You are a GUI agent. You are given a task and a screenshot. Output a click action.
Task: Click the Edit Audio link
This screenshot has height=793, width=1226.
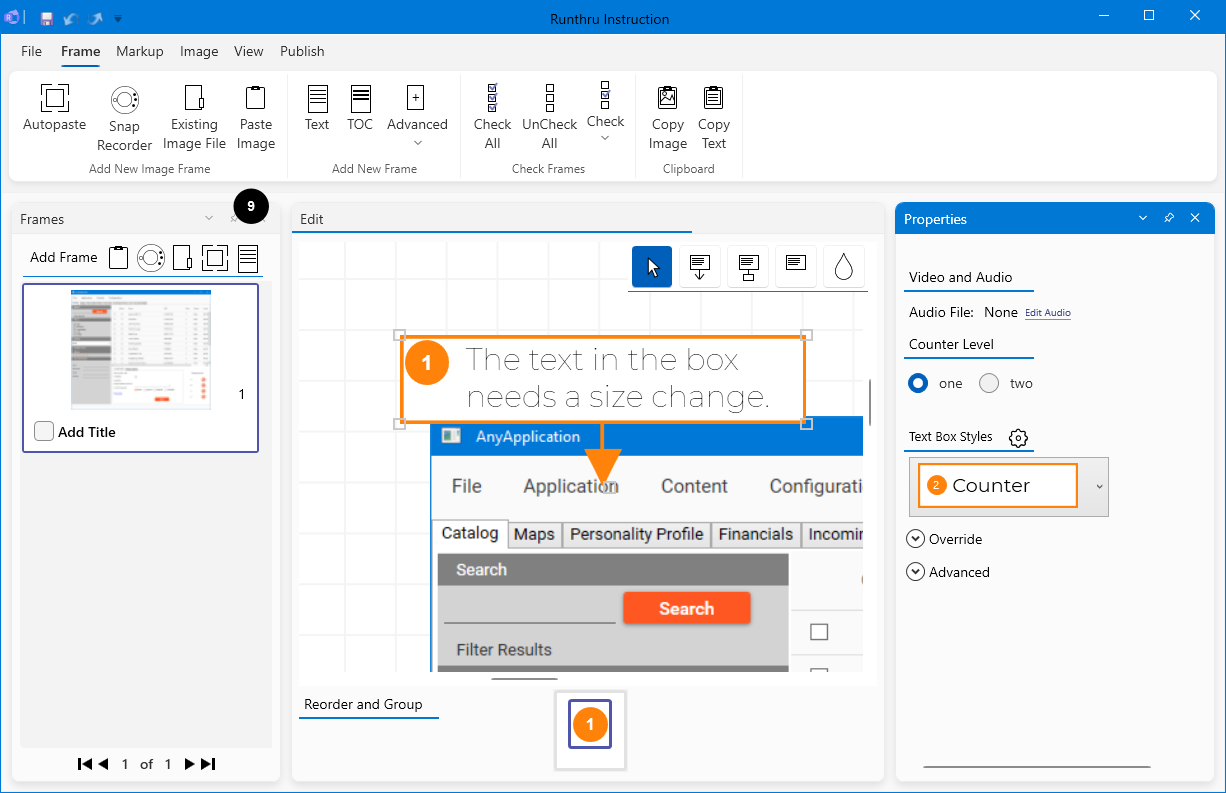[1047, 313]
